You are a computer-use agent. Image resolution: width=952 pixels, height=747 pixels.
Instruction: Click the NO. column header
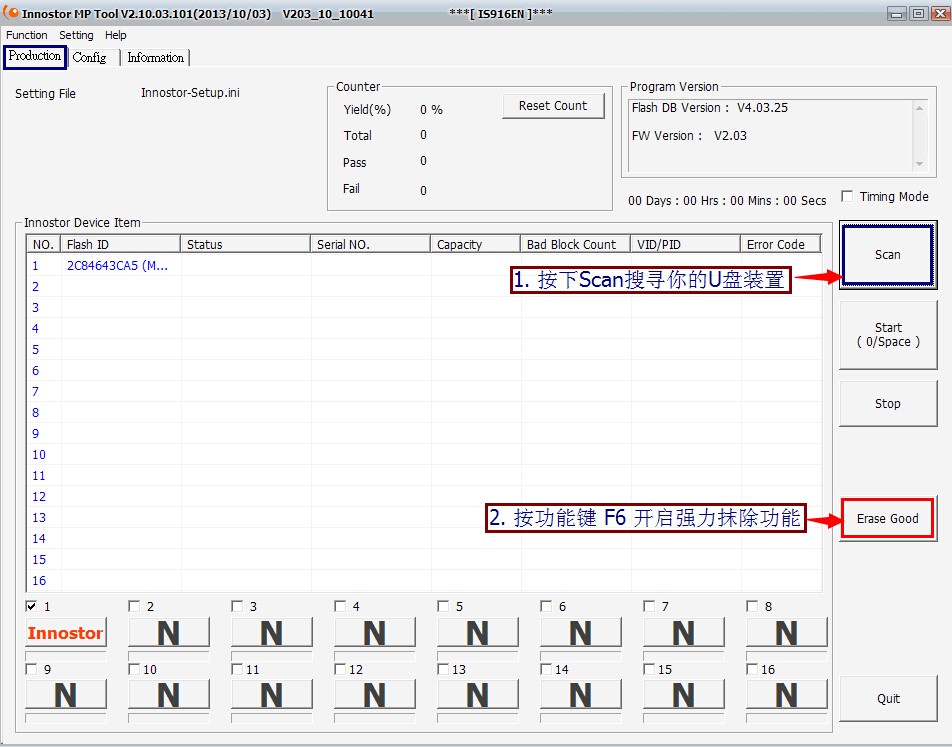pyautogui.click(x=44, y=244)
